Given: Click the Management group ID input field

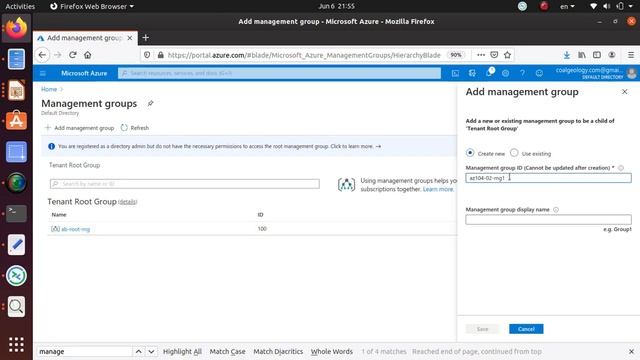Looking at the screenshot, I should 548,178.
